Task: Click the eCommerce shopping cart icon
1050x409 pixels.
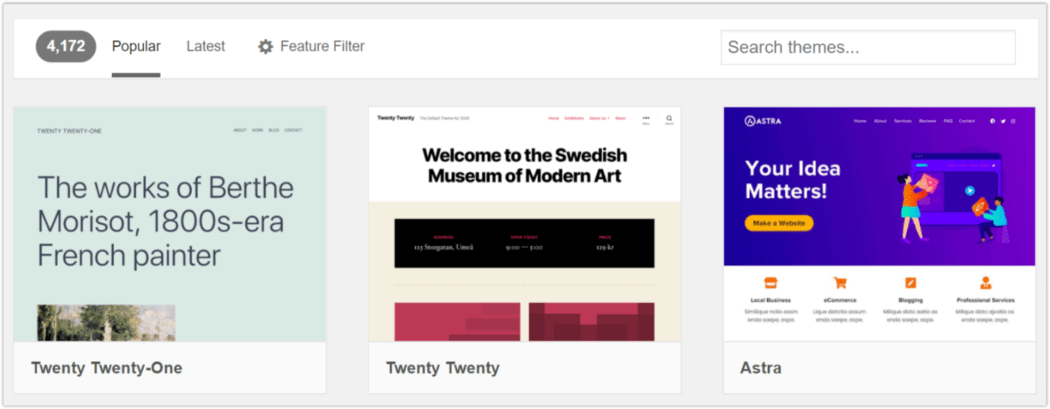Action: click(841, 283)
